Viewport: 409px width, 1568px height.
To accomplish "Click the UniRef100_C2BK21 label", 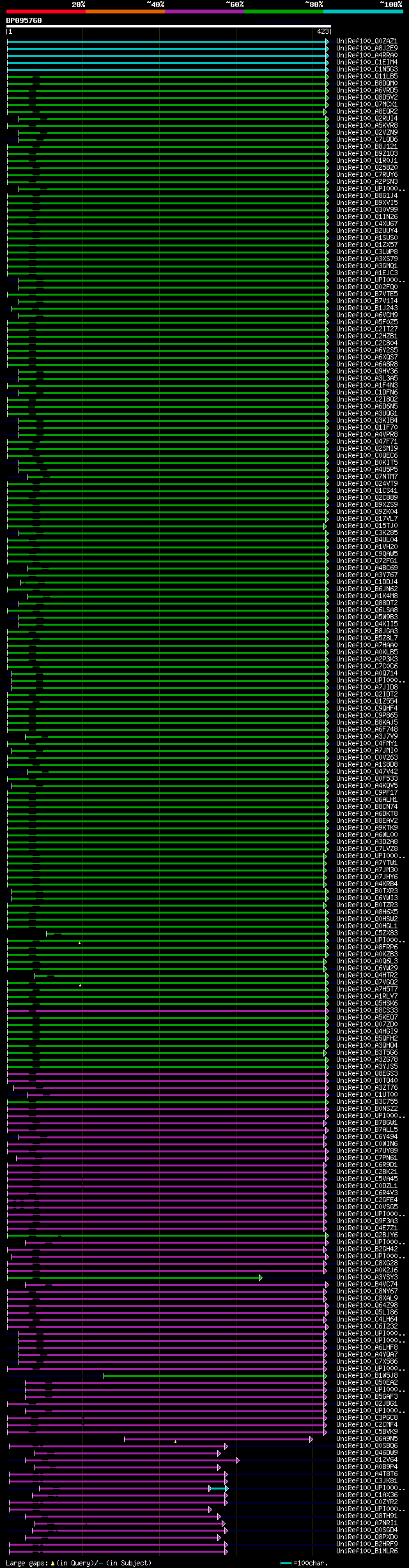I will pyautogui.click(x=367, y=1172).
